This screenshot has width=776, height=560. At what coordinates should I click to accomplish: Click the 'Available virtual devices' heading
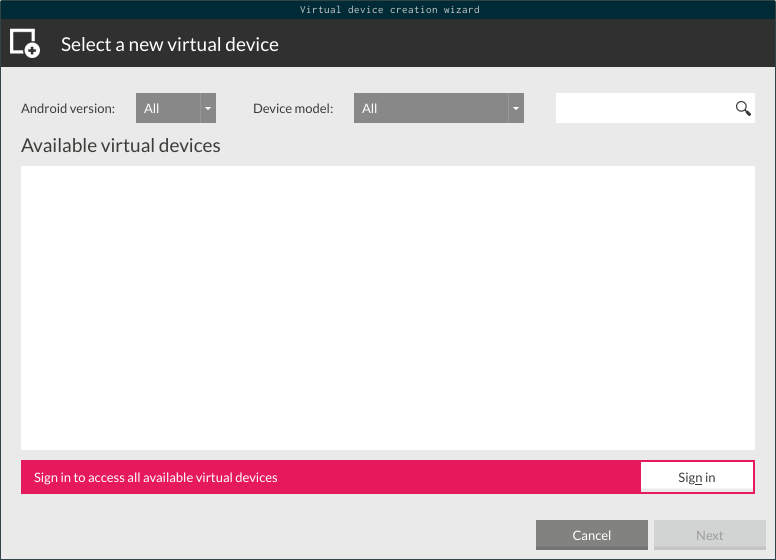tap(121, 145)
